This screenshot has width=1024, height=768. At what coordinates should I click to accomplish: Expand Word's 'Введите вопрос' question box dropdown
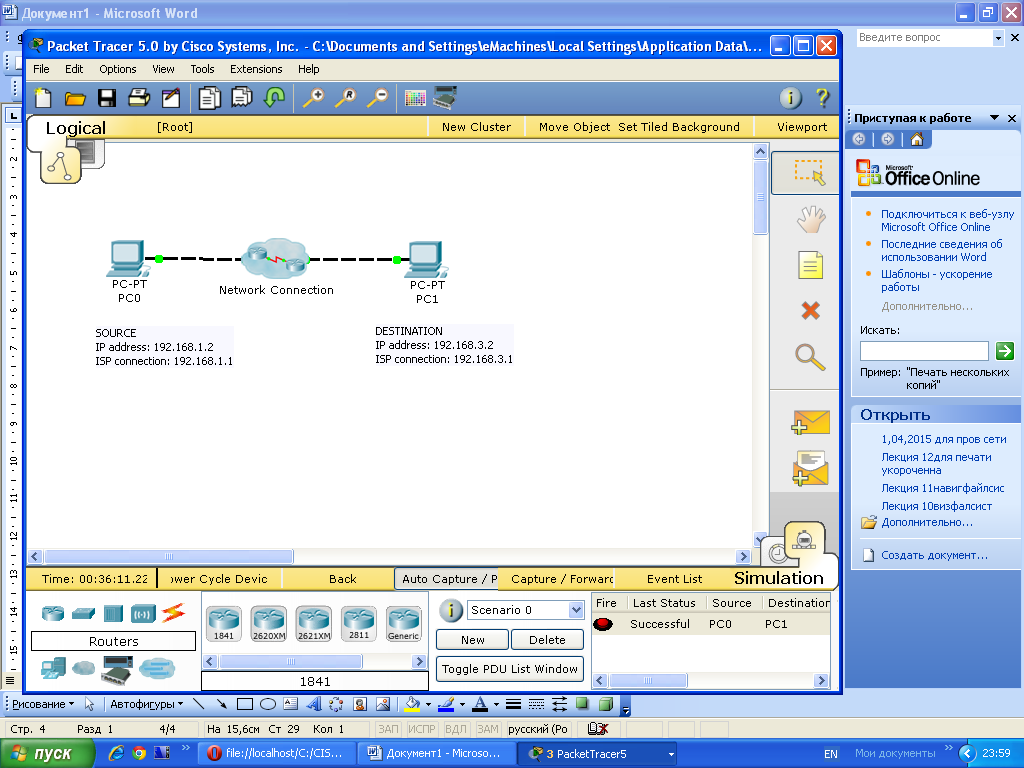[997, 38]
